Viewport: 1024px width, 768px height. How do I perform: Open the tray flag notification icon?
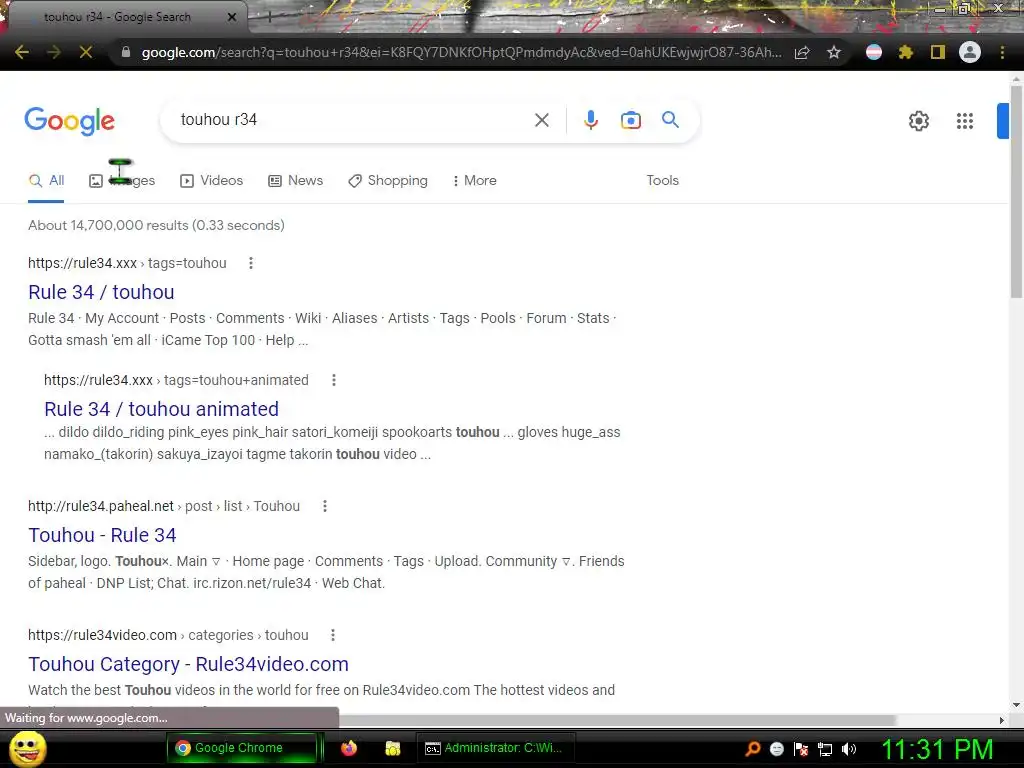(801, 749)
